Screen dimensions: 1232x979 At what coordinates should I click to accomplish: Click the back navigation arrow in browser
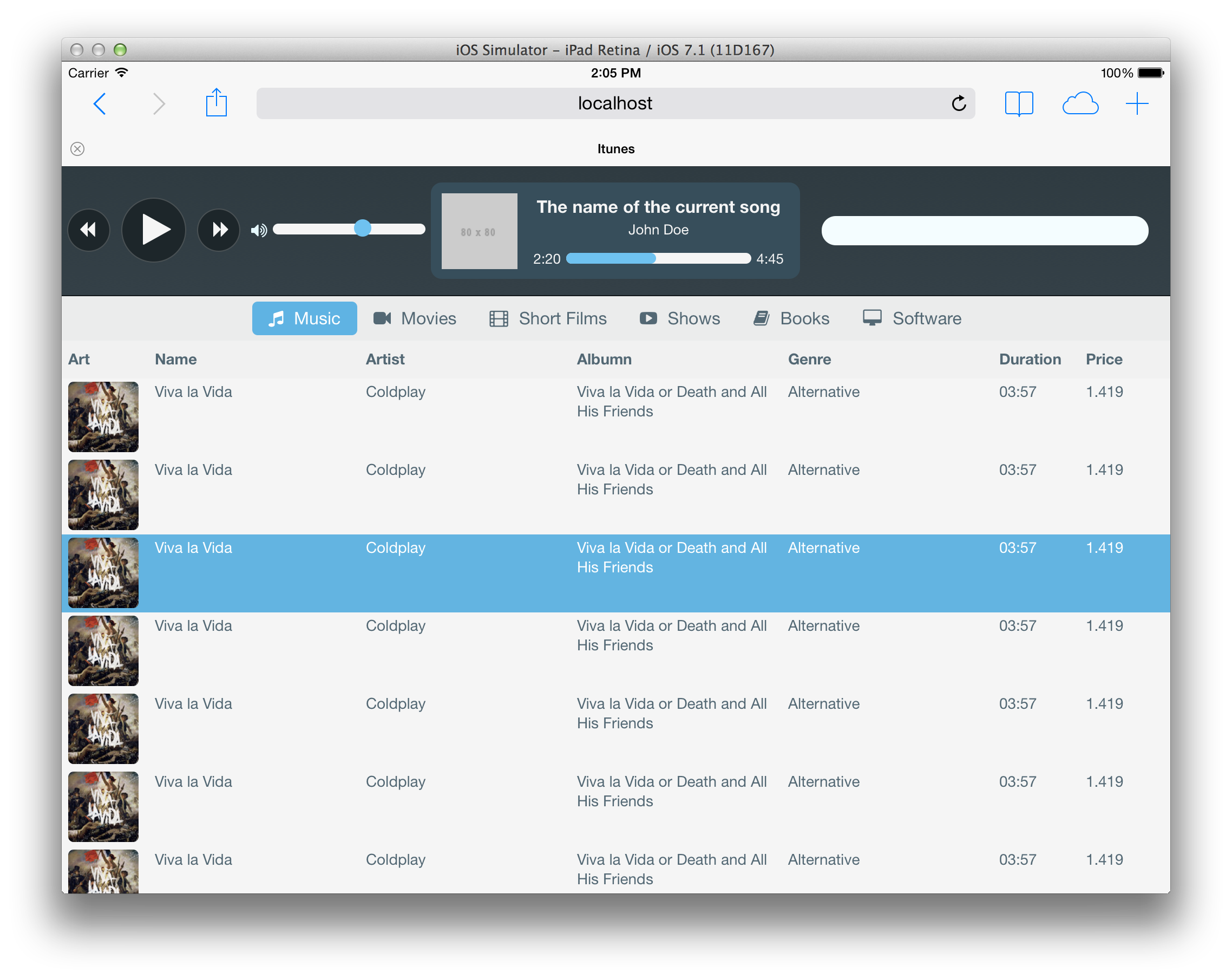(101, 102)
